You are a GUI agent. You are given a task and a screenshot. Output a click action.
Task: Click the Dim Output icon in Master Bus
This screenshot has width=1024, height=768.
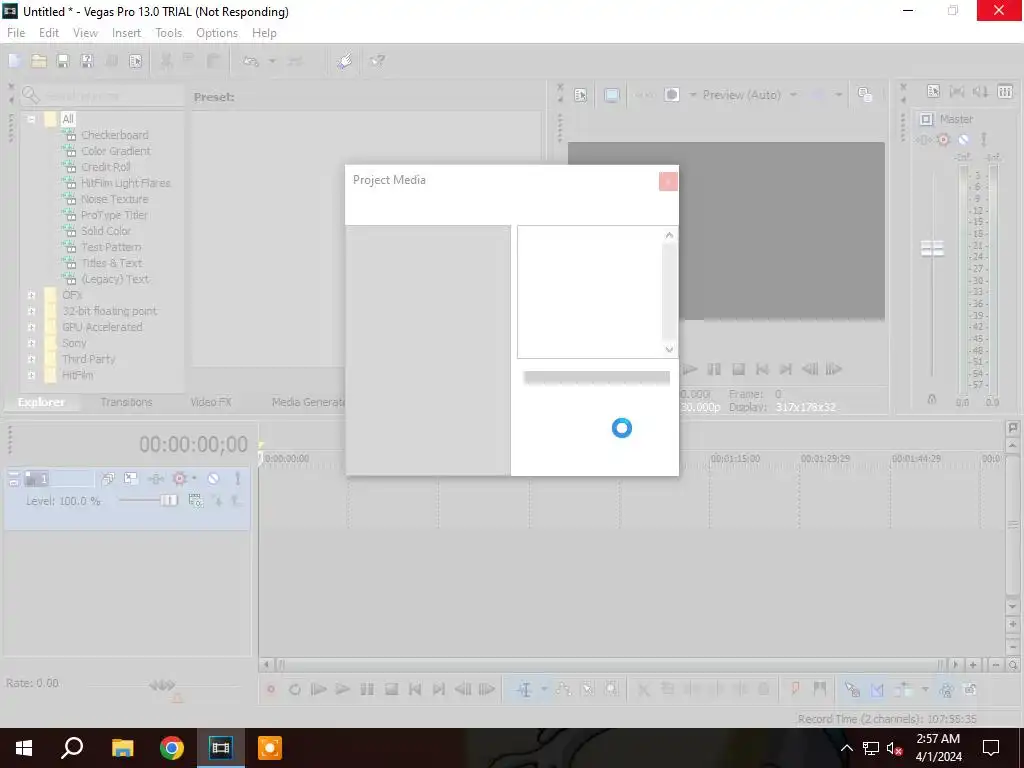[x=980, y=91]
